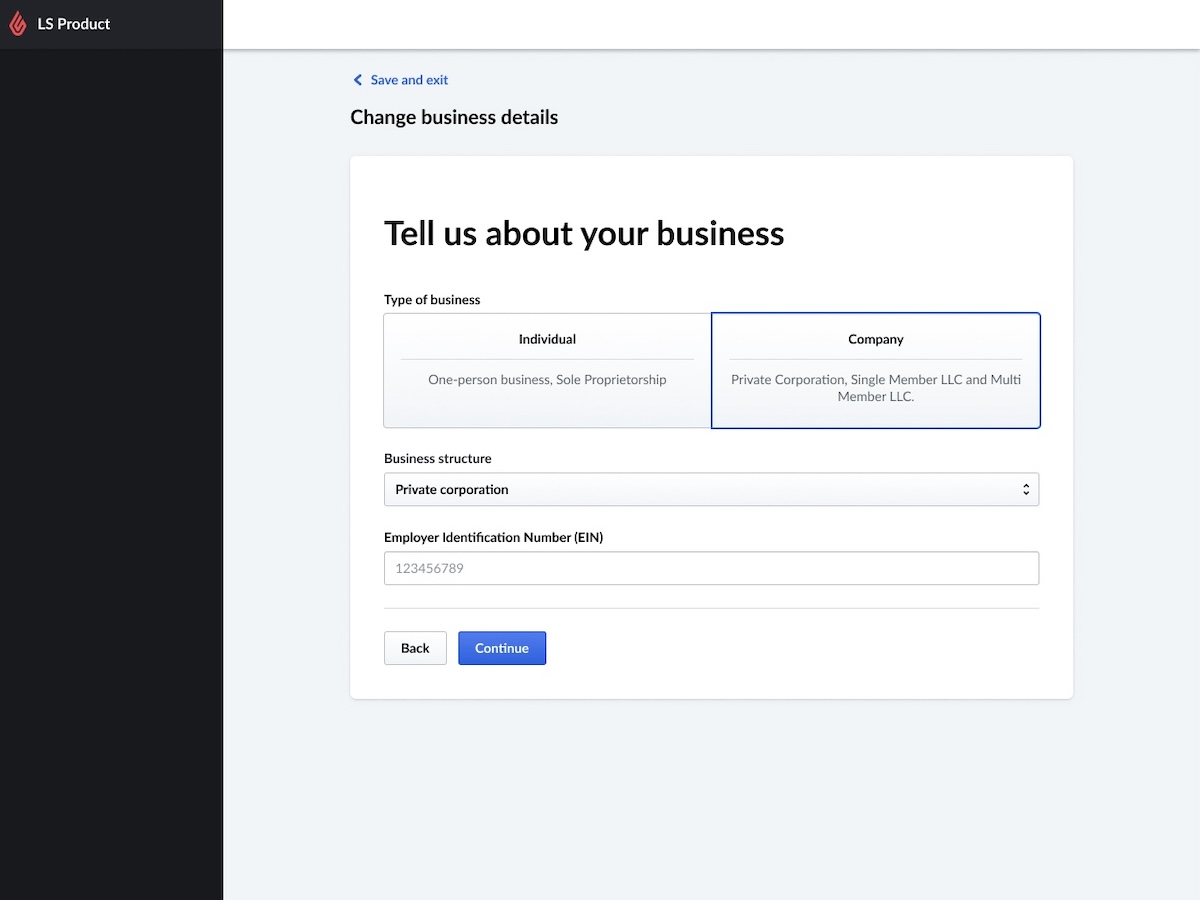Click the Tell us about your business heading
The width and height of the screenshot is (1200, 900).
click(x=584, y=233)
